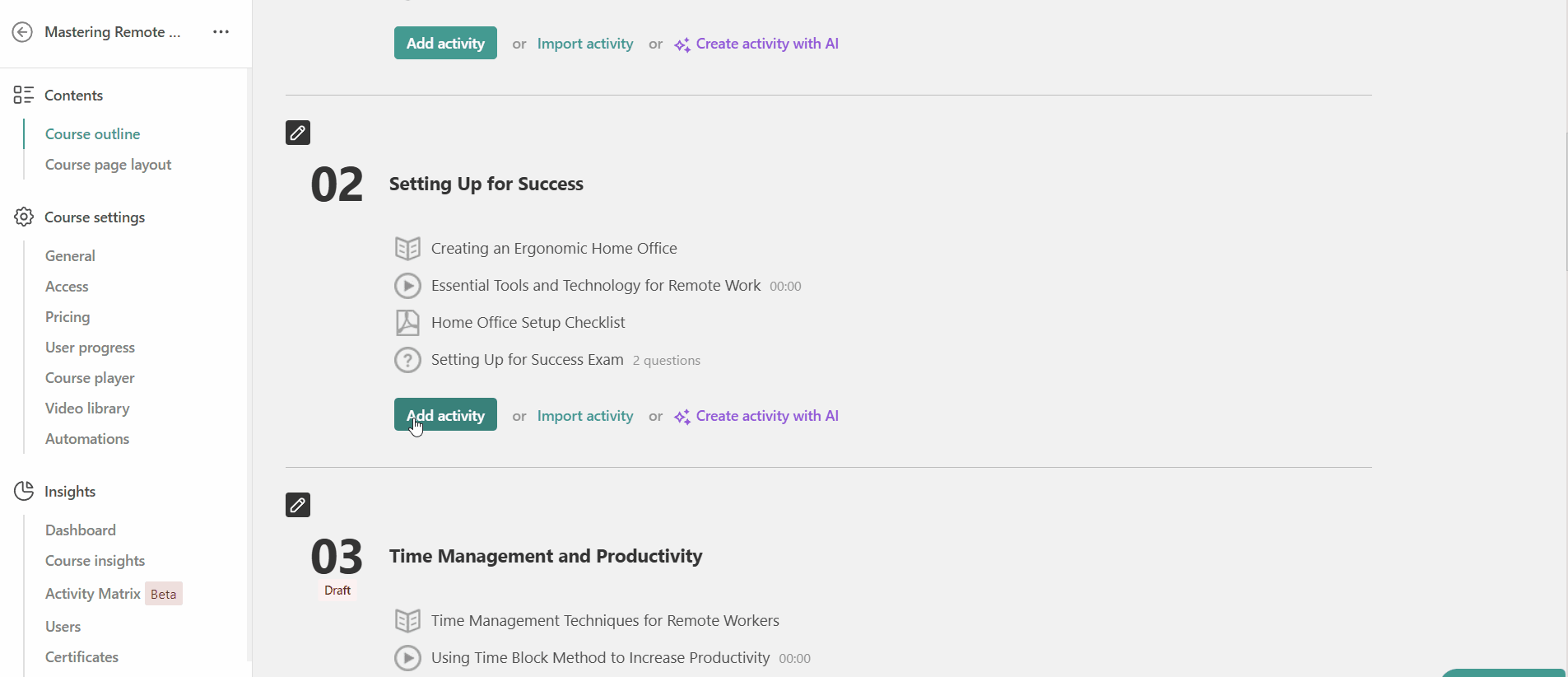Viewport: 1568px width, 677px height.
Task: Click the PDF icon for Home Office Setup Checklist
Action: [407, 322]
